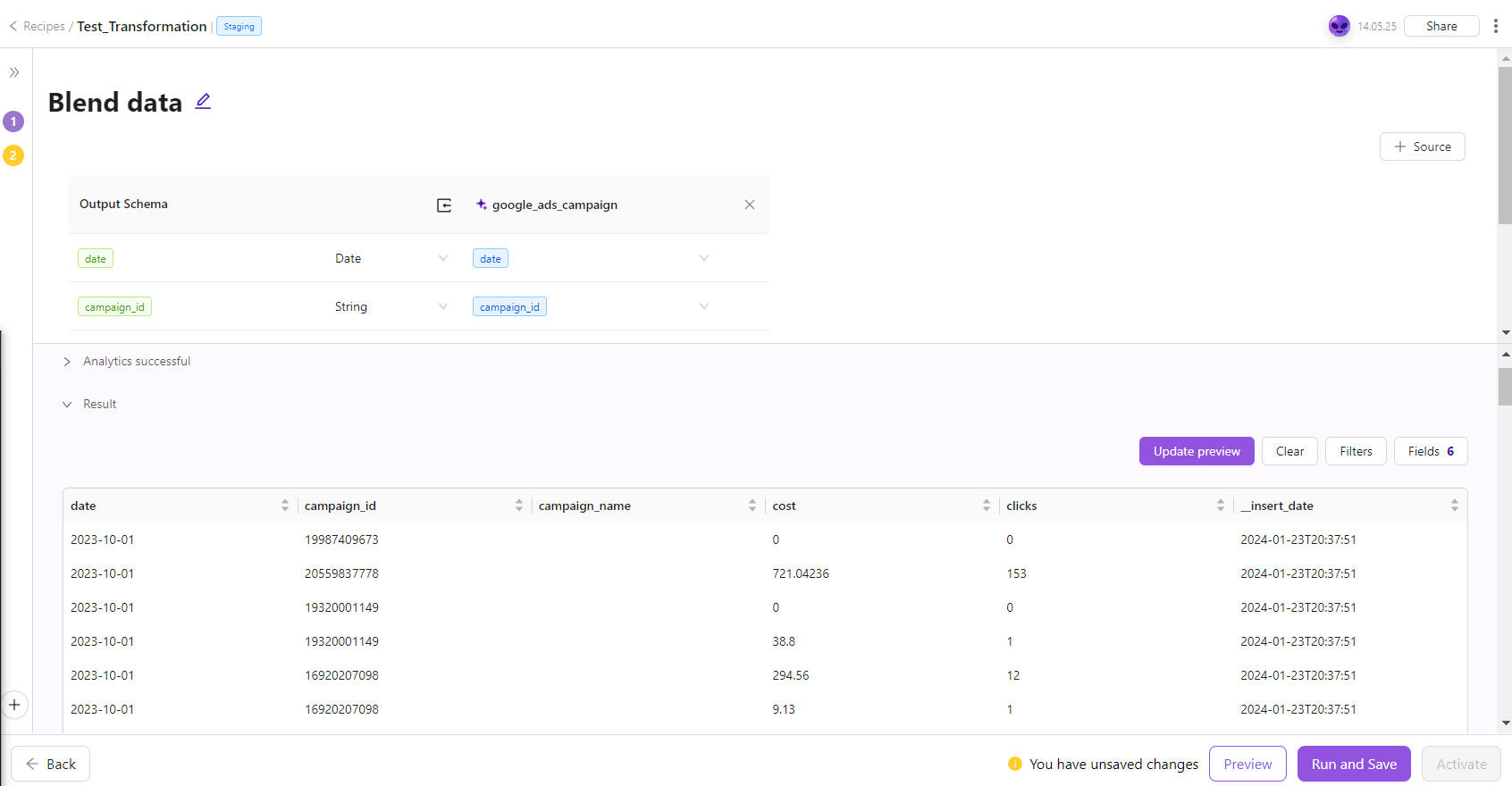Click the collapse Output Schema panel icon
This screenshot has width=1512, height=786.
(444, 205)
